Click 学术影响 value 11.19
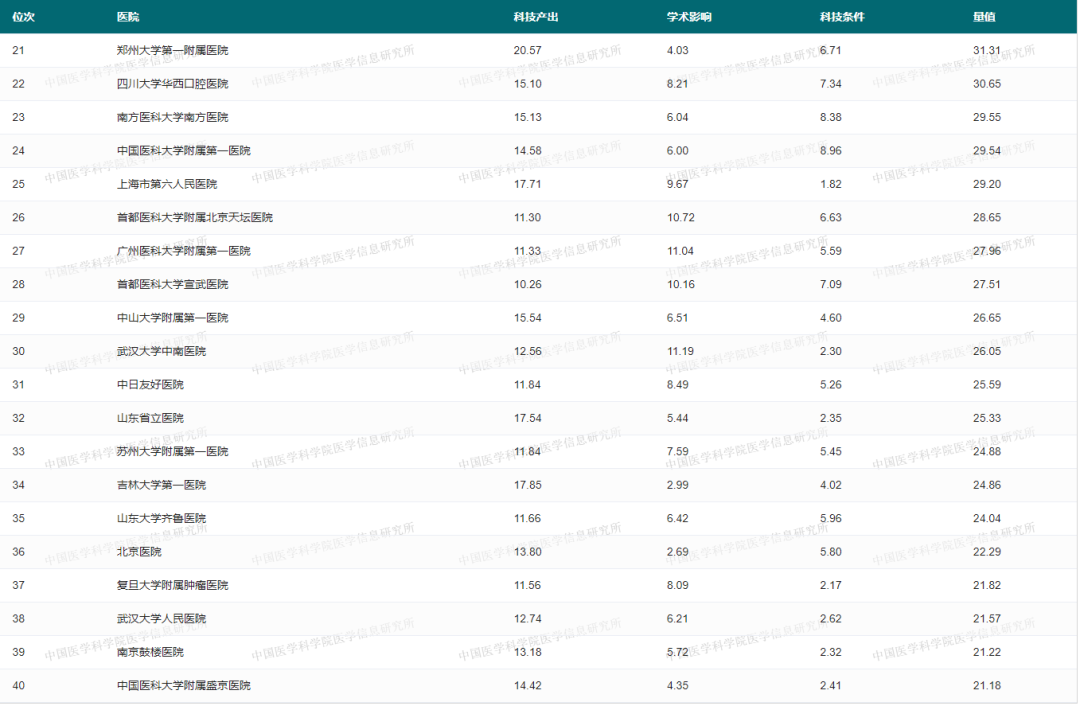Screen dimensions: 1080x706 (681, 351)
